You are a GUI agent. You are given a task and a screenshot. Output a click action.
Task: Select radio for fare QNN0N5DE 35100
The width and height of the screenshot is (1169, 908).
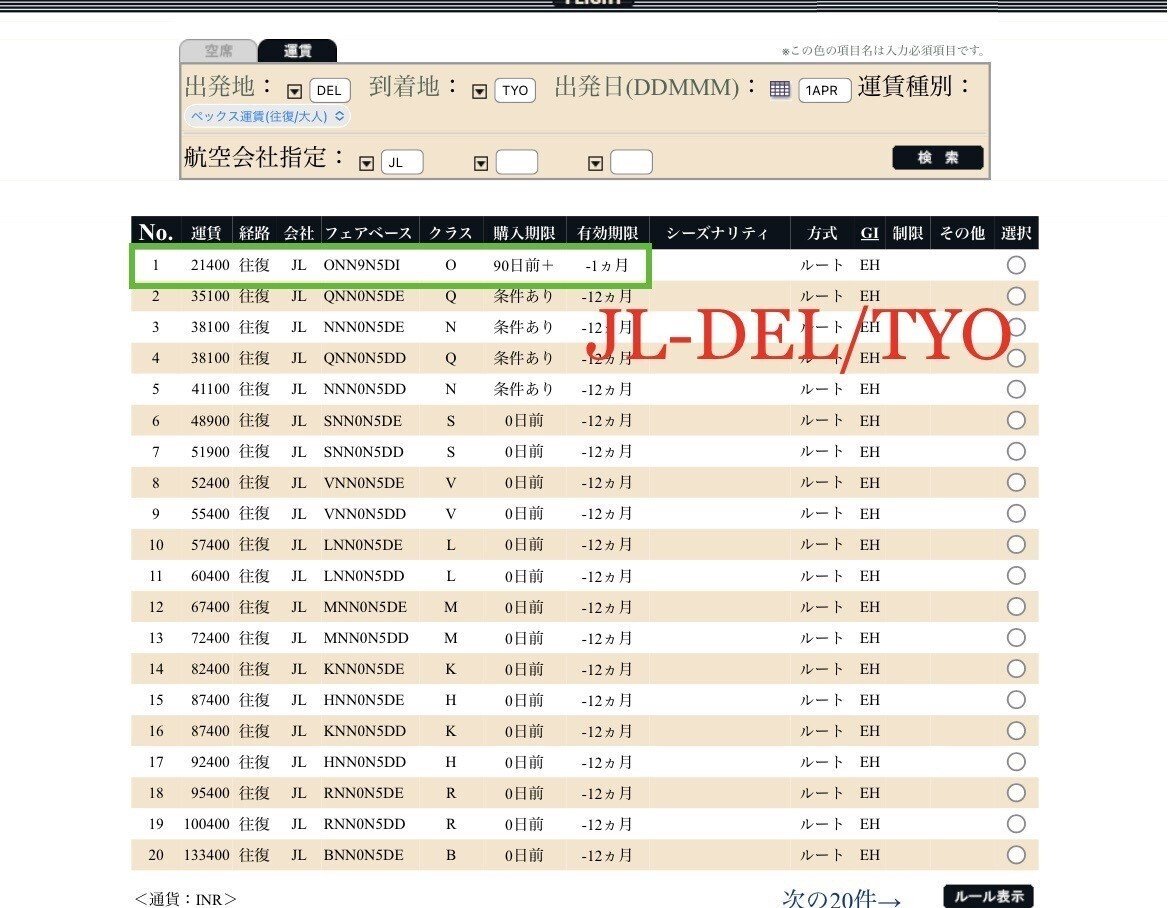coord(1015,296)
